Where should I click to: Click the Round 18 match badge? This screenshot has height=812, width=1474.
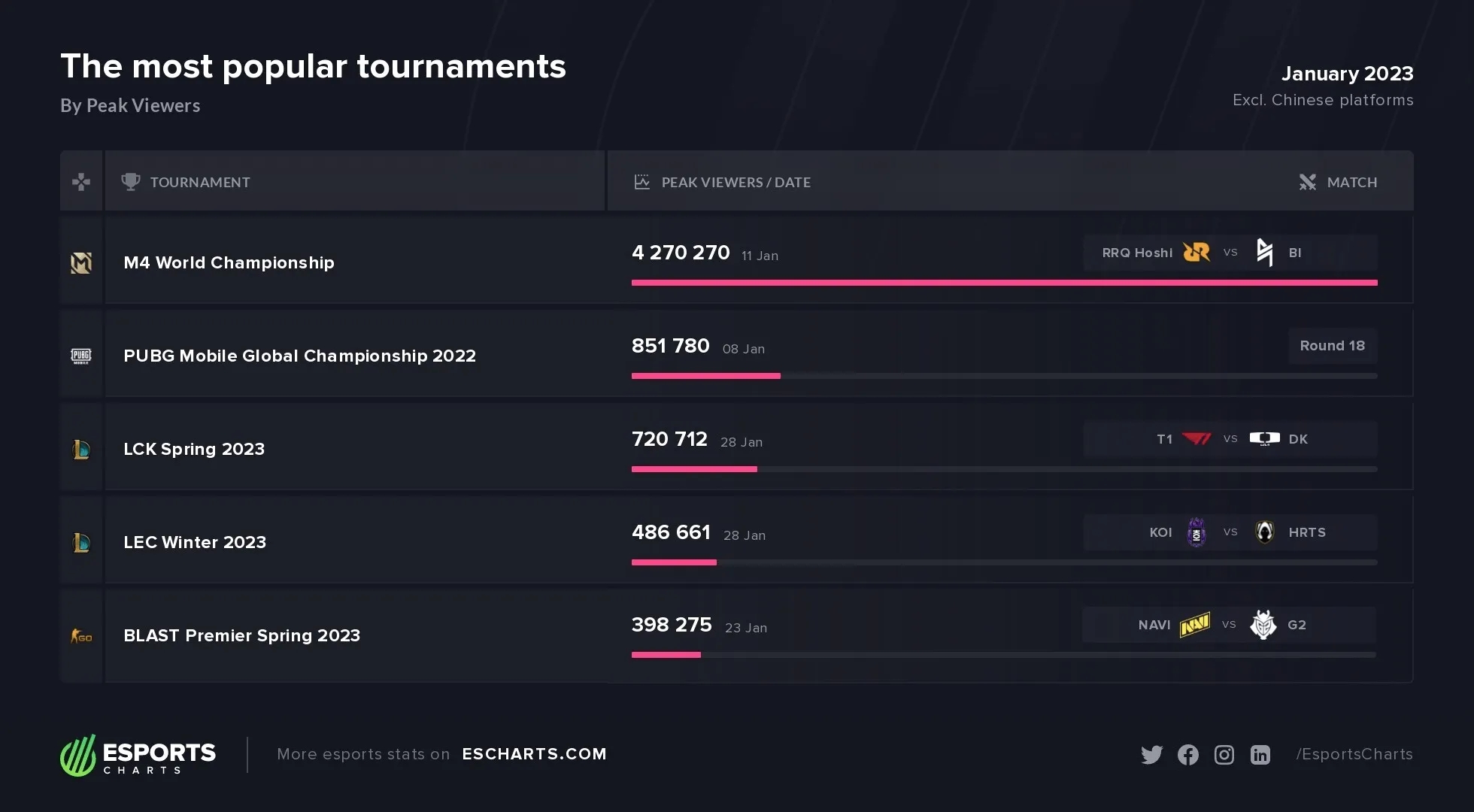tap(1332, 346)
